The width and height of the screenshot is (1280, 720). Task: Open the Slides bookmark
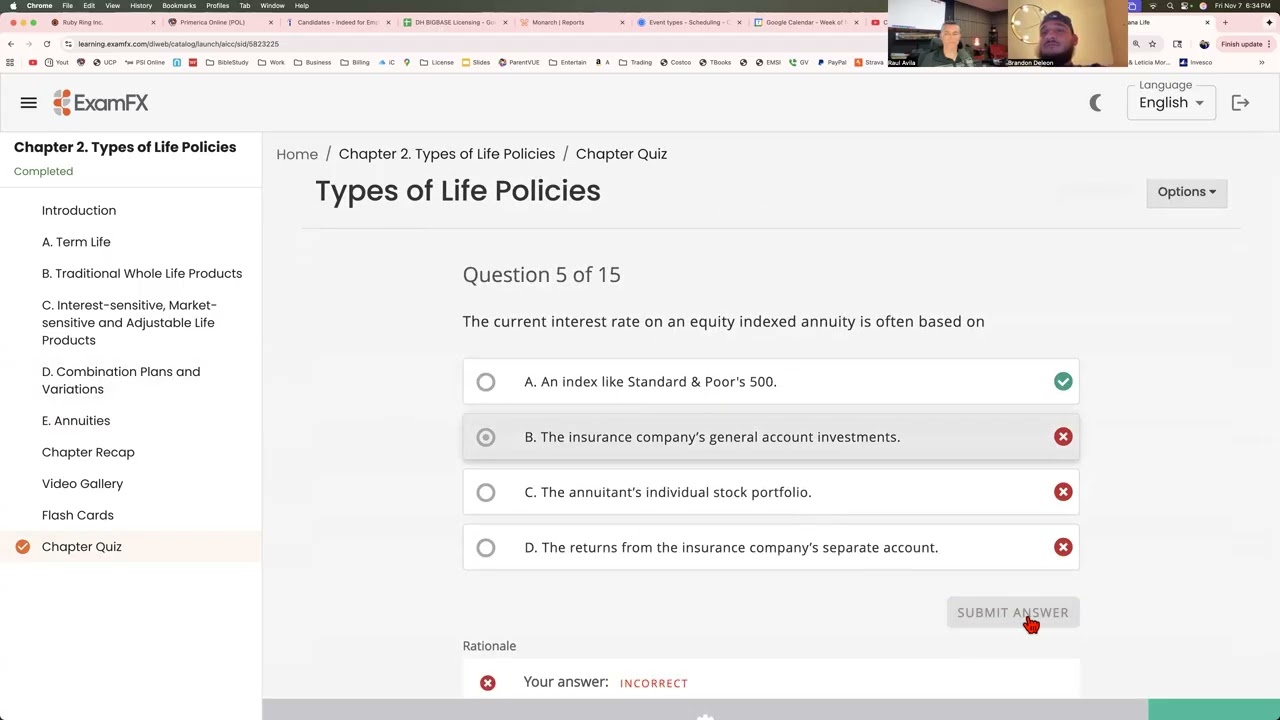click(476, 62)
